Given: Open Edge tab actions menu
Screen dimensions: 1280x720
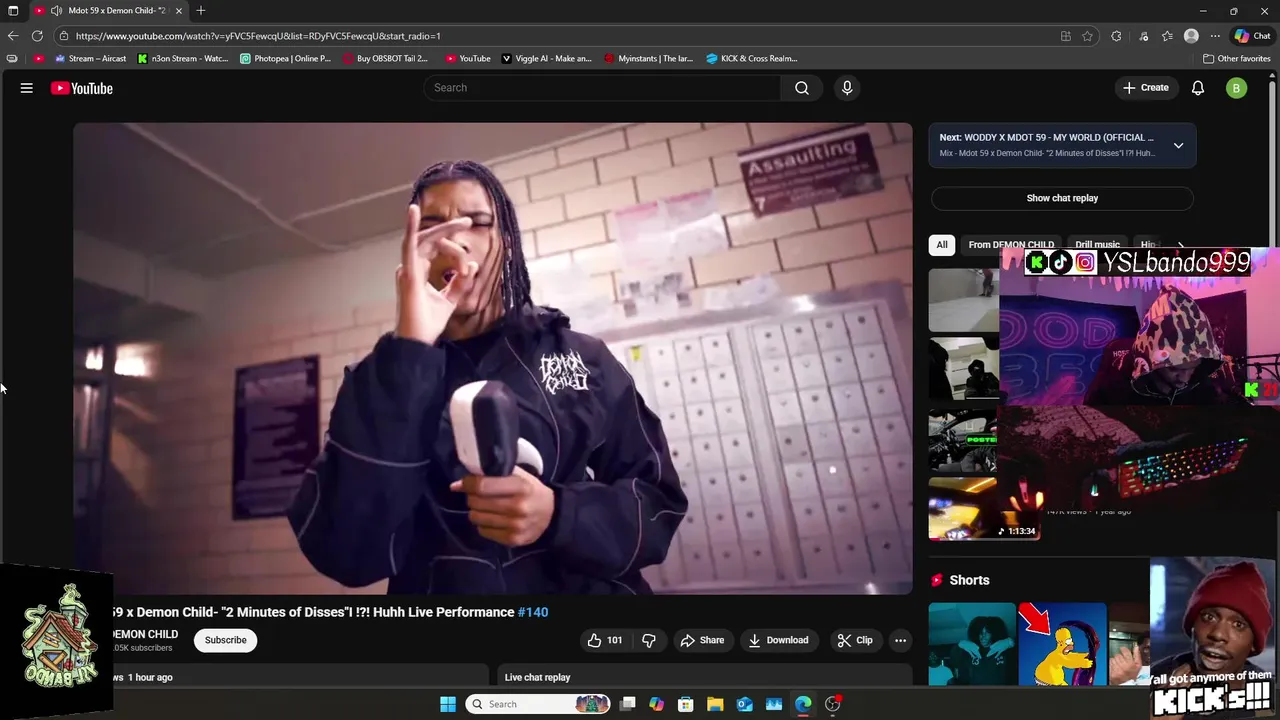Looking at the screenshot, I should coord(13,11).
